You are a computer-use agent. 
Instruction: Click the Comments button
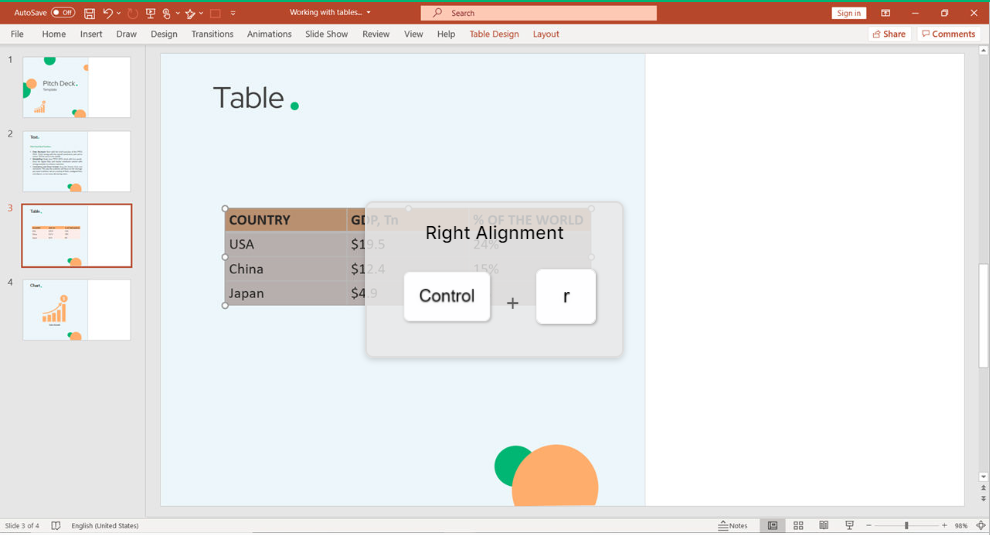pos(948,34)
